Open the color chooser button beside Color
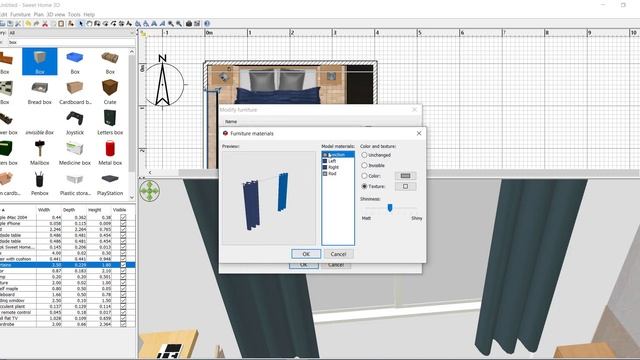This screenshot has width=640, height=360. [x=405, y=176]
